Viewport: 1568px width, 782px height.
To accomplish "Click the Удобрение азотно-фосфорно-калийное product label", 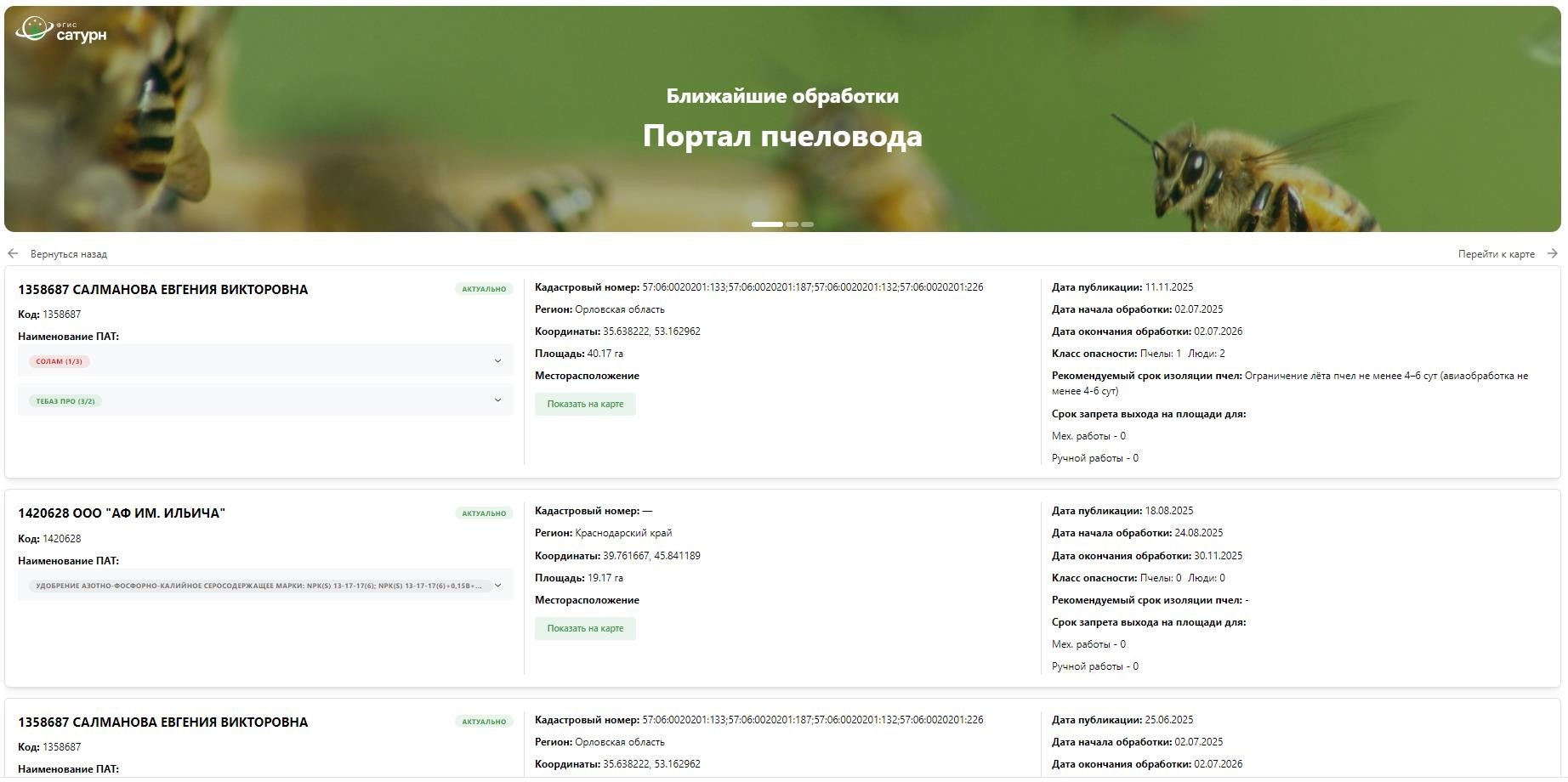I will tap(258, 586).
